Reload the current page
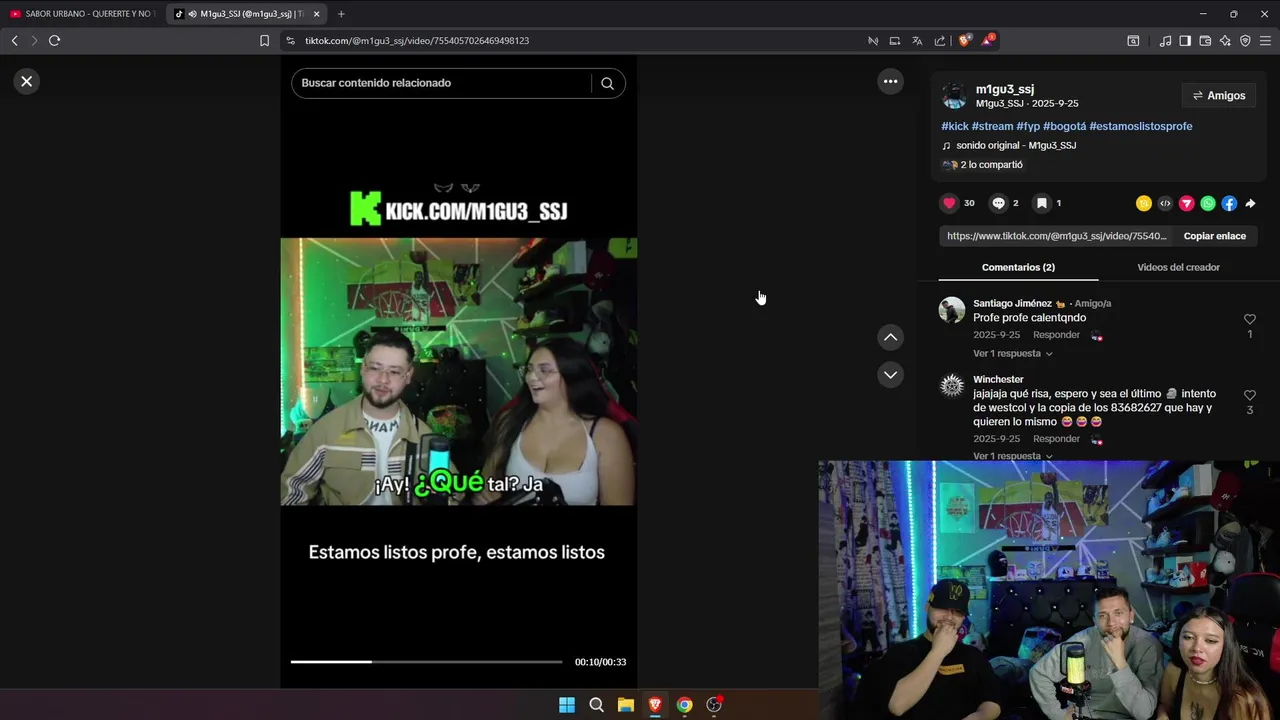The width and height of the screenshot is (1280, 720). 54,41
